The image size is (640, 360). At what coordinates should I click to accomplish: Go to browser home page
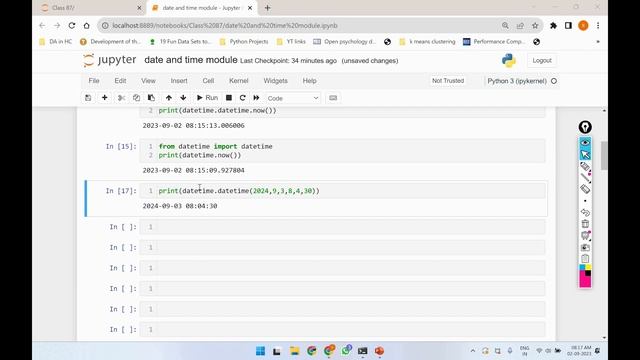(x=87, y=25)
